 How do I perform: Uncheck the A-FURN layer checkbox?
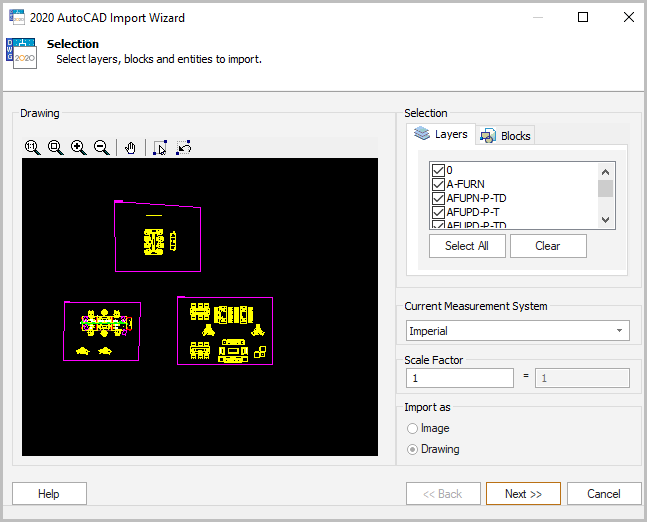click(x=438, y=184)
